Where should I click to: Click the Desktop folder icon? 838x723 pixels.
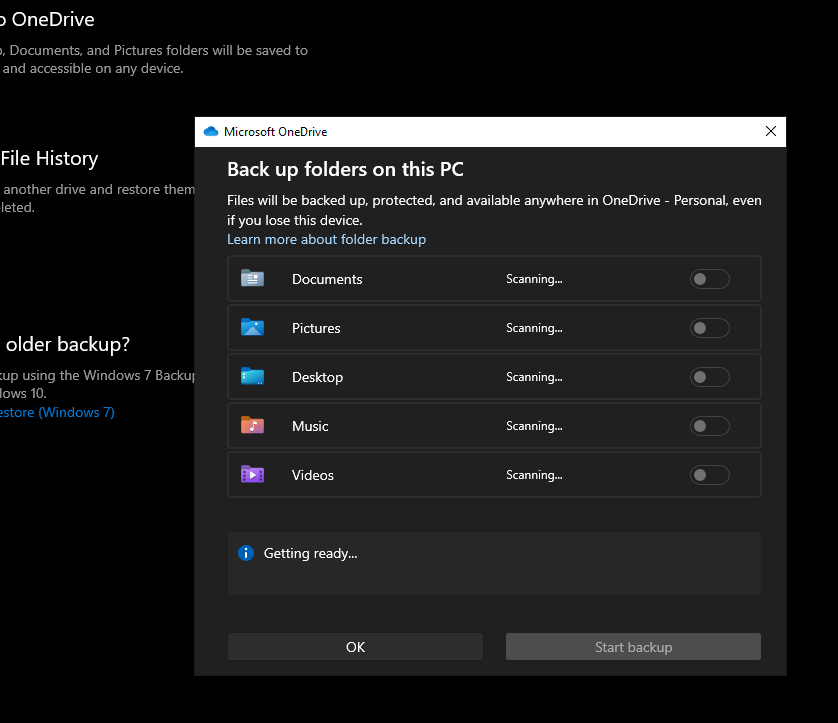pos(252,377)
